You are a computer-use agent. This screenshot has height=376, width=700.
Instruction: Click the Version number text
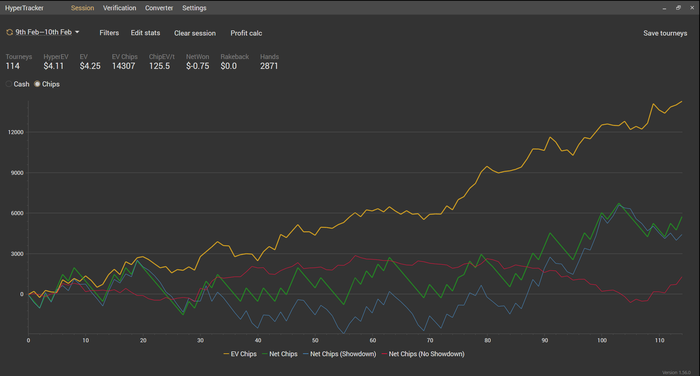point(676,372)
